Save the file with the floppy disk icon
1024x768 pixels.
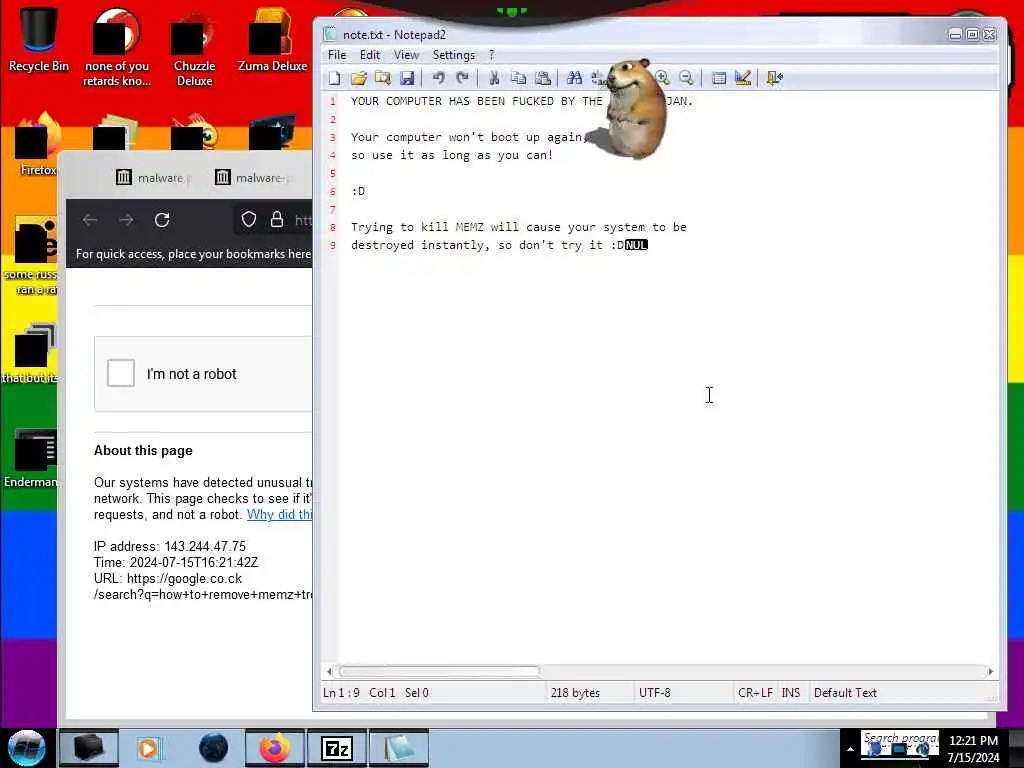(407, 78)
